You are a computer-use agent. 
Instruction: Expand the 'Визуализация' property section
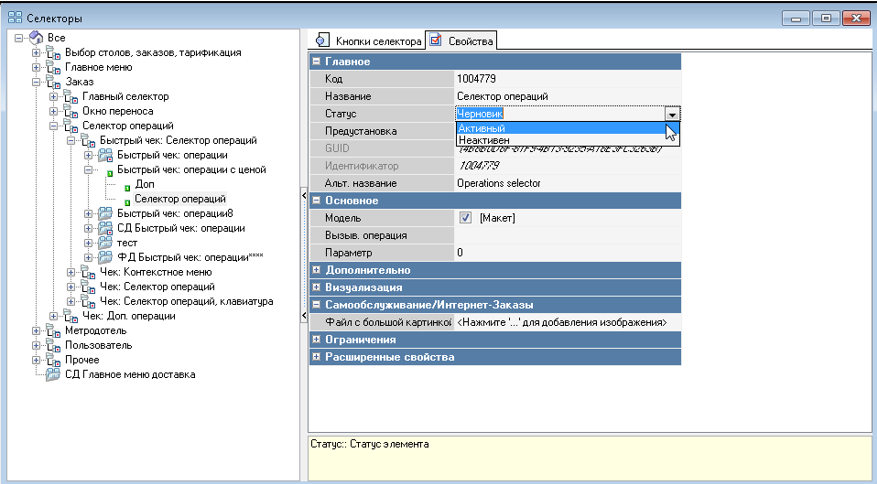coord(317,287)
